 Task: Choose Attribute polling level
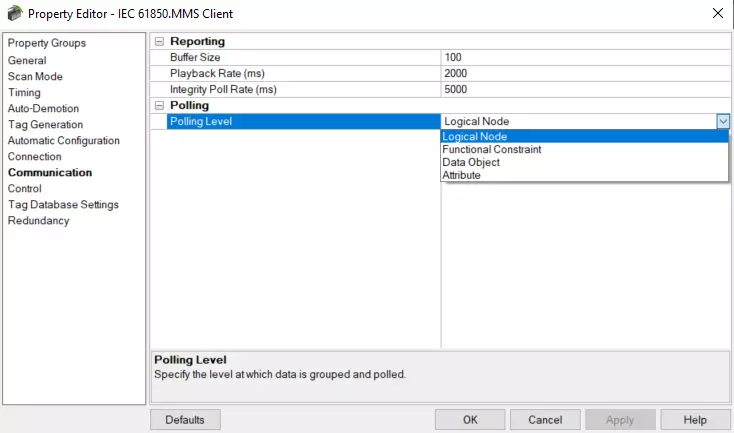(x=584, y=175)
